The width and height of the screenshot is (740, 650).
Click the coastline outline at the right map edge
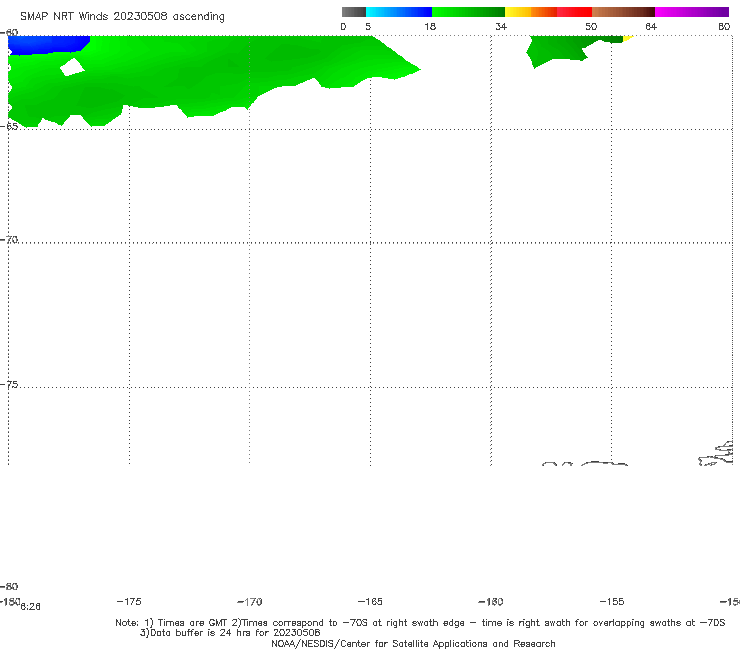click(716, 453)
